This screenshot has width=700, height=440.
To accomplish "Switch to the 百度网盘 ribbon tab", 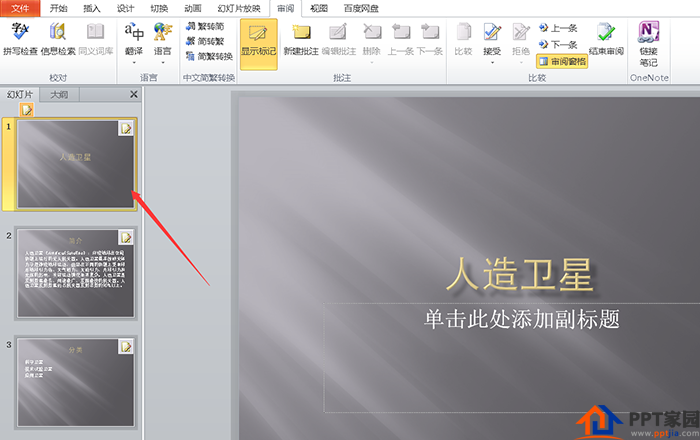I will (361, 8).
